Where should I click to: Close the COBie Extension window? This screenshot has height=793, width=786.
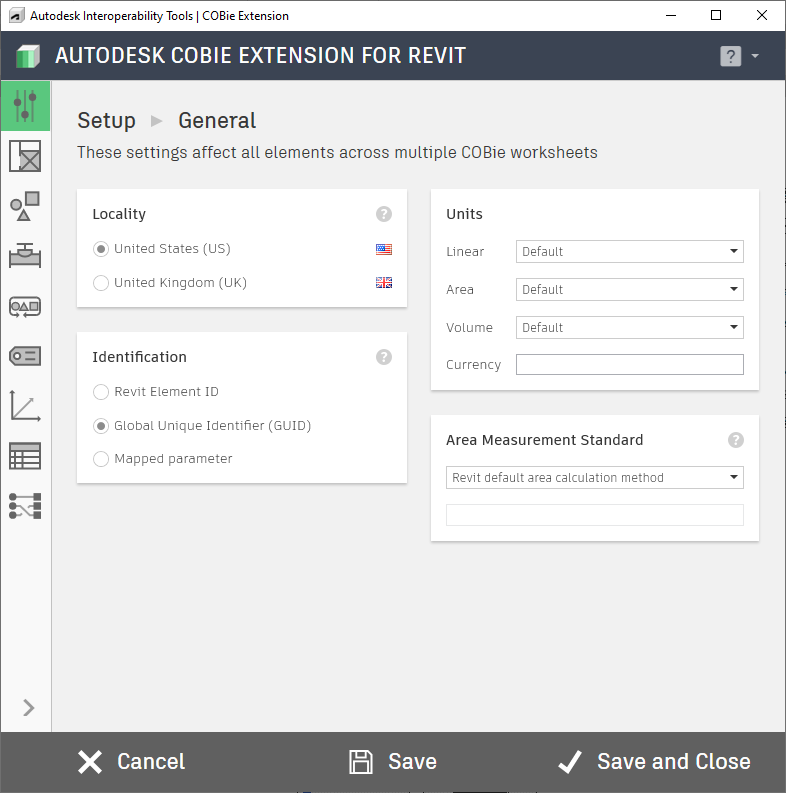click(x=762, y=15)
